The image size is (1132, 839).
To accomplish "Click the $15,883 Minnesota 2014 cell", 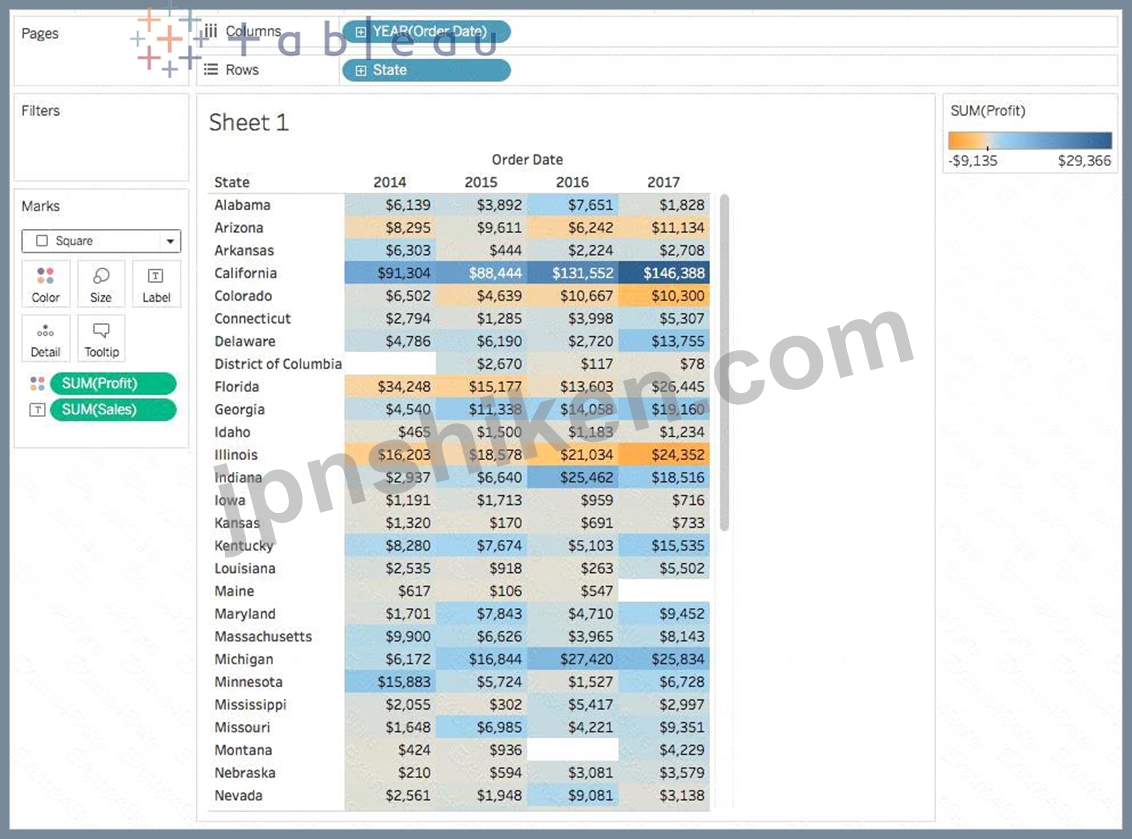I will coord(391,682).
